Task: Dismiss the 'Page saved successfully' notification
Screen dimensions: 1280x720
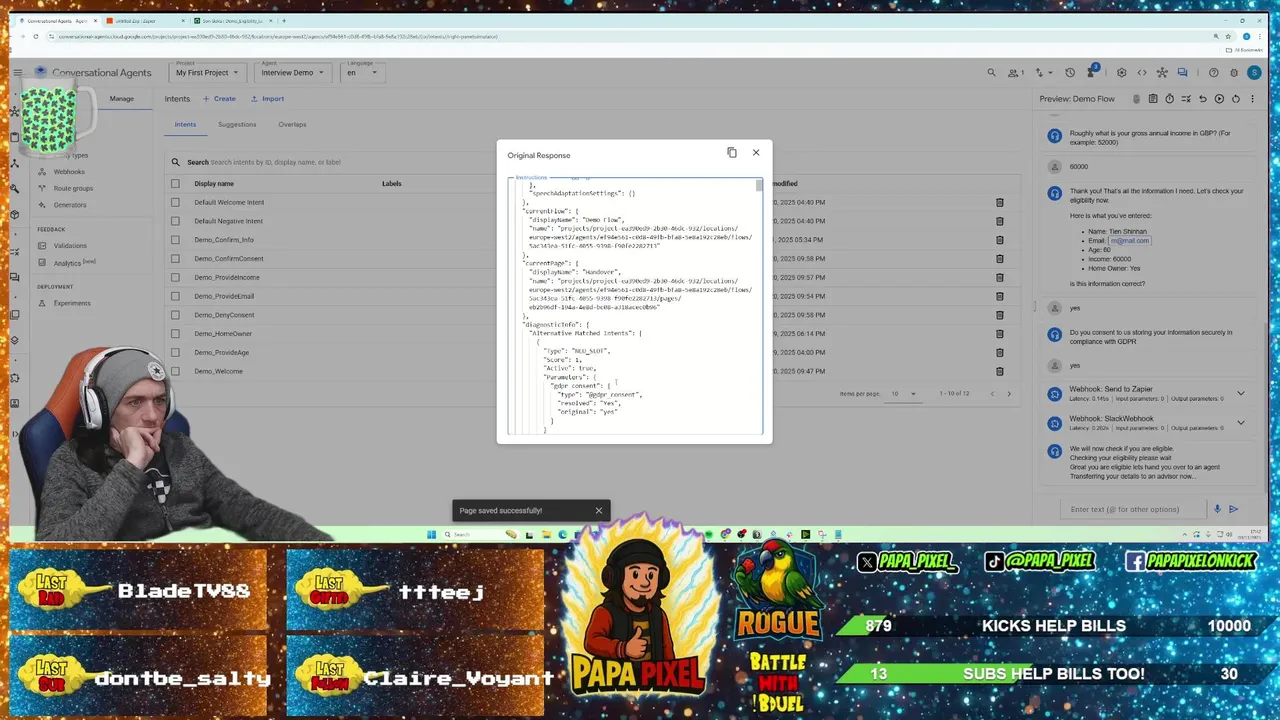Action: [x=599, y=510]
